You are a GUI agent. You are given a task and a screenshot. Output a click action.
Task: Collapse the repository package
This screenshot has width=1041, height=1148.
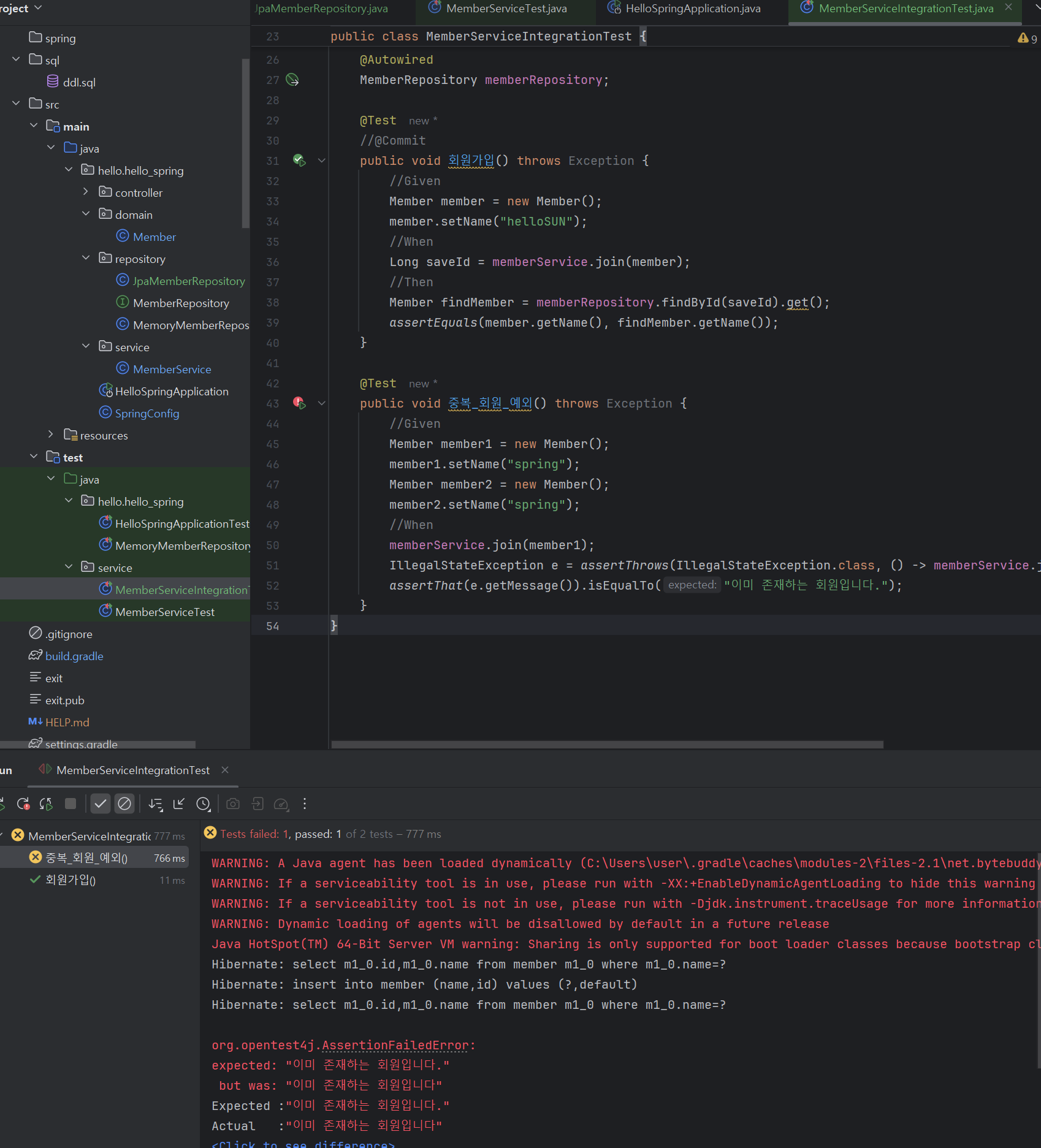(x=86, y=258)
